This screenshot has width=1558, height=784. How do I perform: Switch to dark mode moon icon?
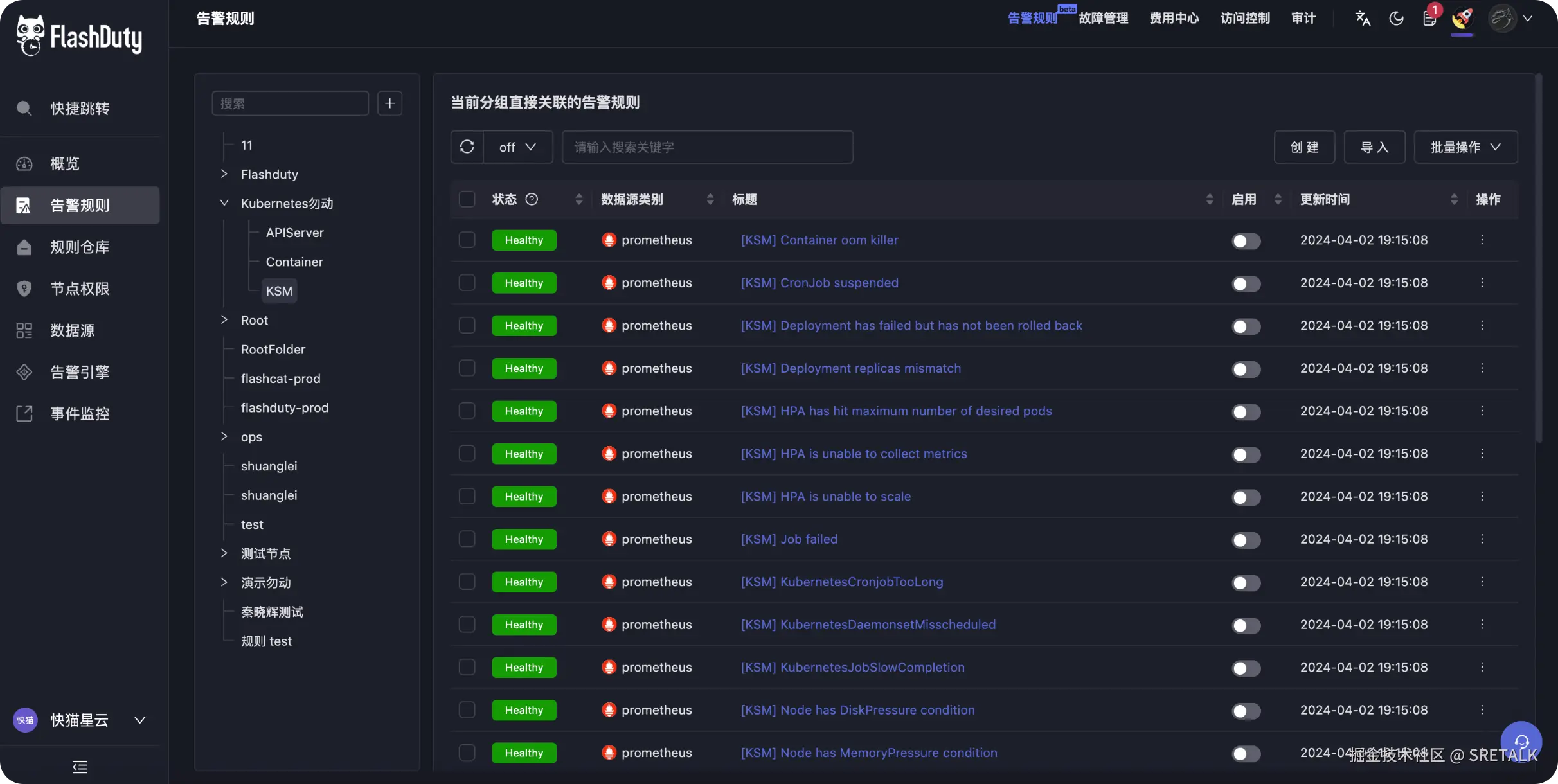[1396, 18]
